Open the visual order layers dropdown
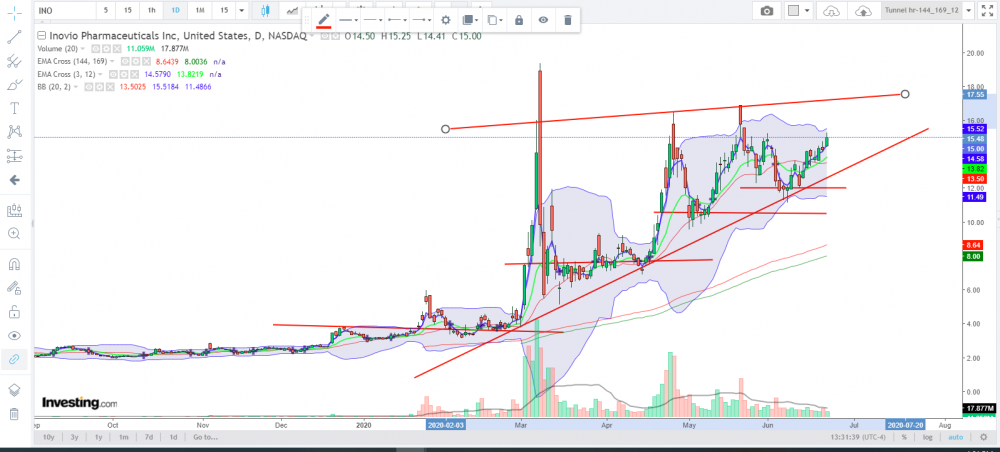 point(470,20)
